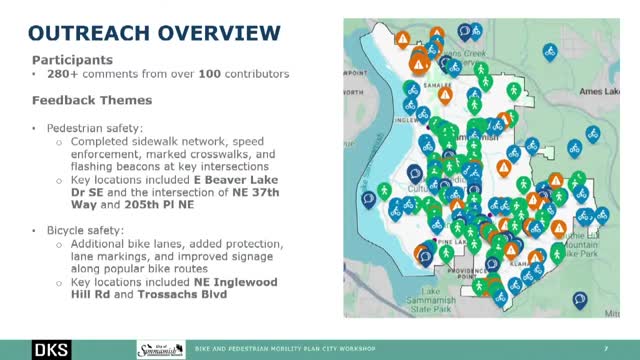This screenshot has width=640, height=360.
Task: Select the blue comment pin at the map's top edge
Action: coord(464,31)
